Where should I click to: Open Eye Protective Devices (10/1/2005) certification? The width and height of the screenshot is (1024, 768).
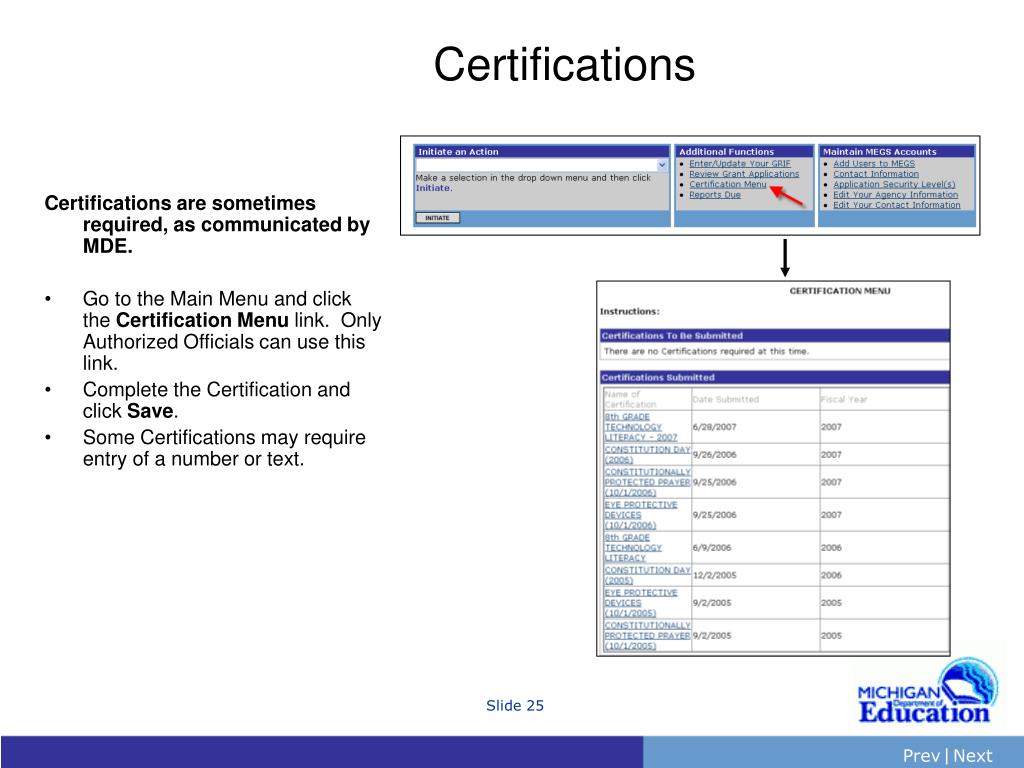pos(640,603)
